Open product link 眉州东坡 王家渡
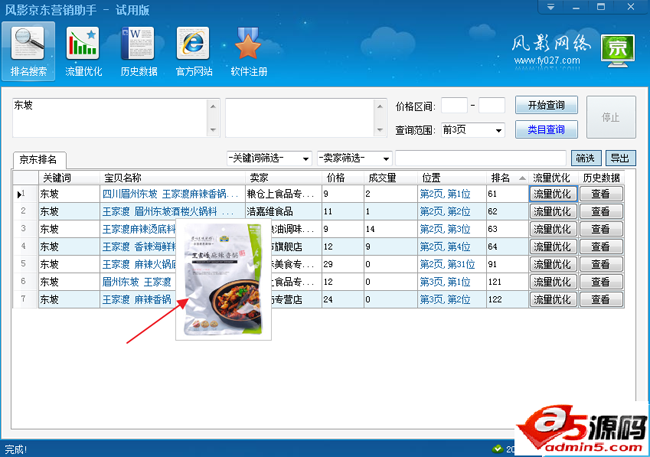This screenshot has height=457, width=650. coord(137,282)
